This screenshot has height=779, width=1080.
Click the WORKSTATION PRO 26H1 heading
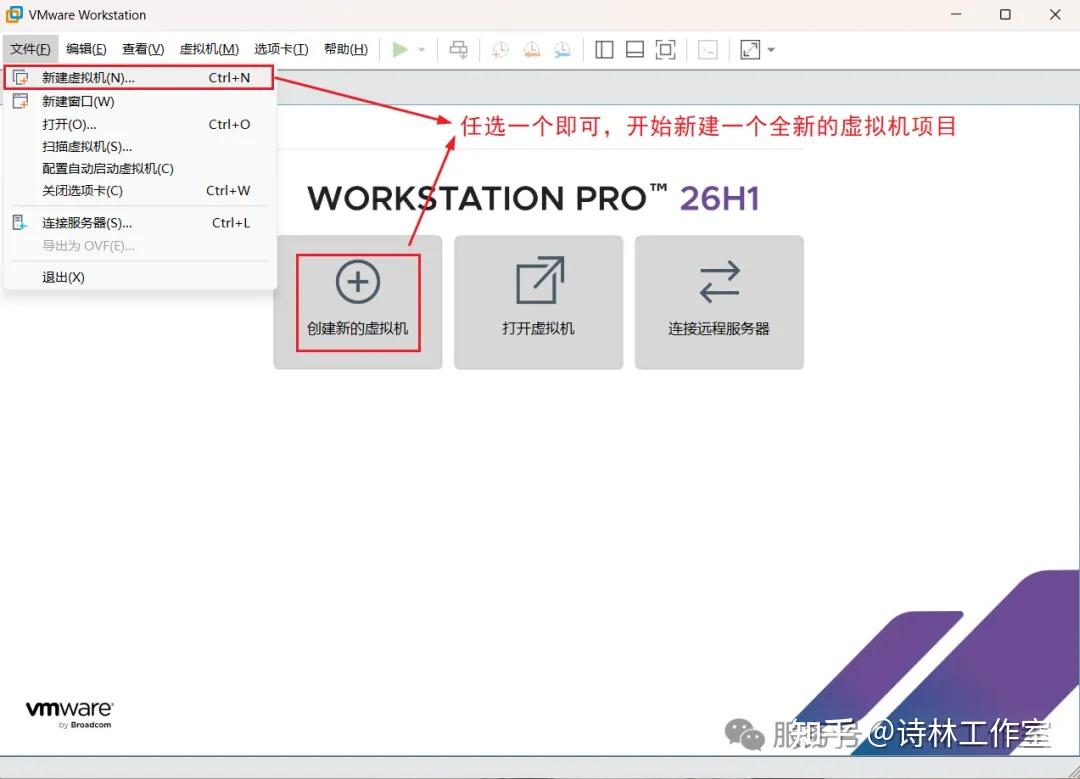534,198
